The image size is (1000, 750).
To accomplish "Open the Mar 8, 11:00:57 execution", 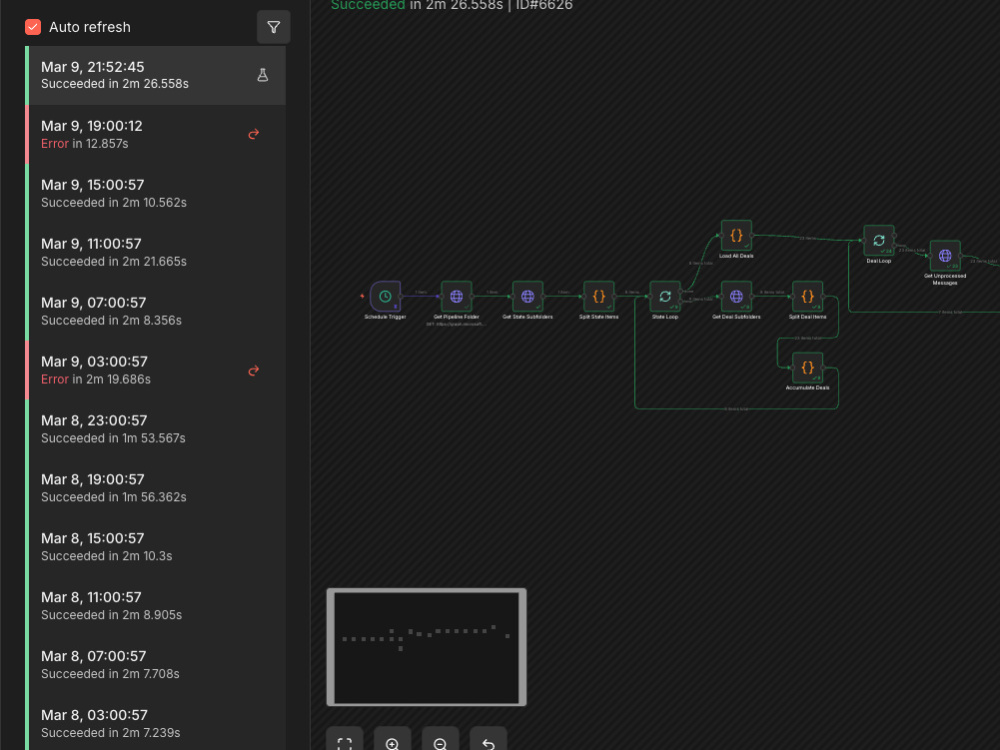I will [x=156, y=606].
